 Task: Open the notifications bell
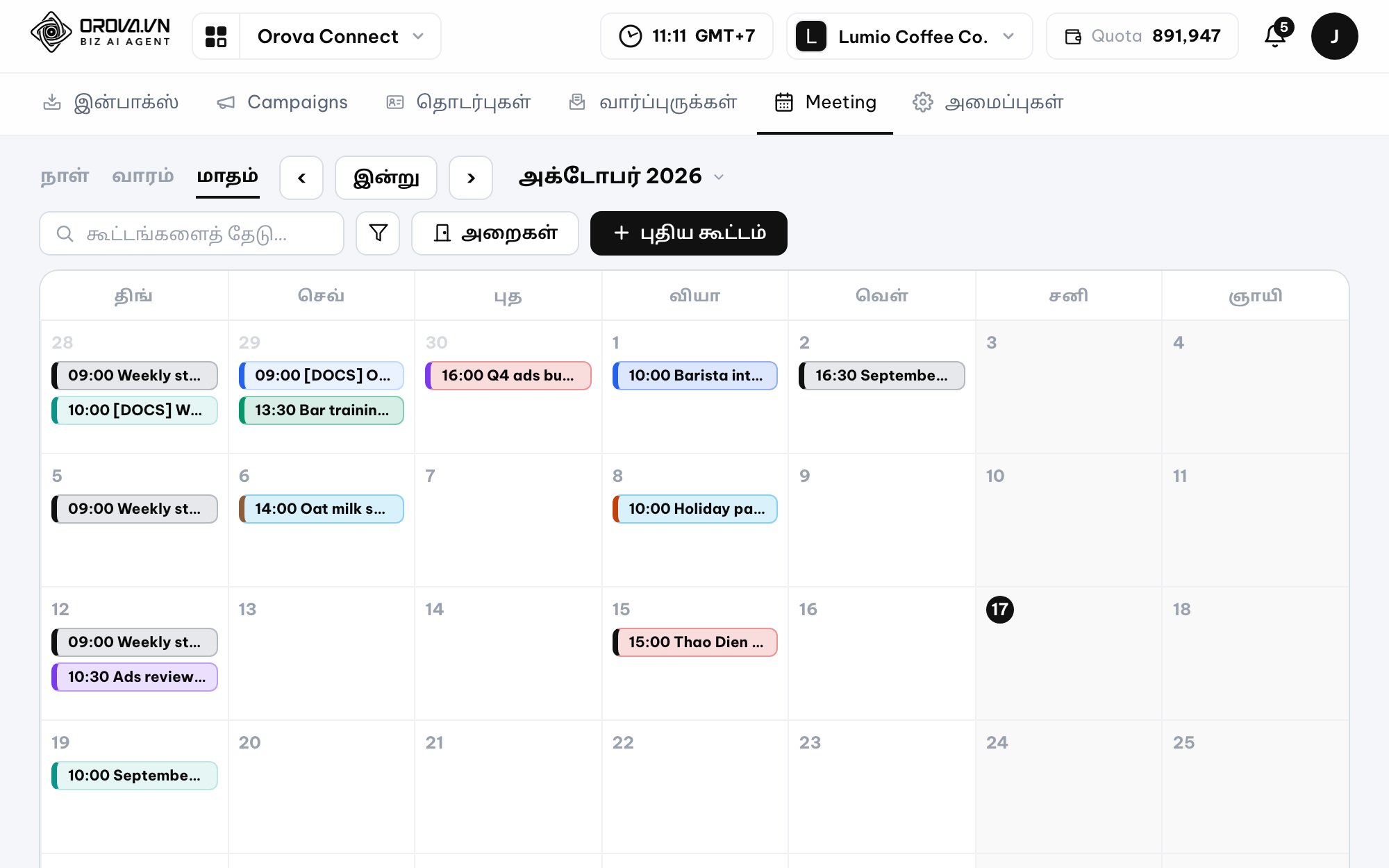point(1276,35)
